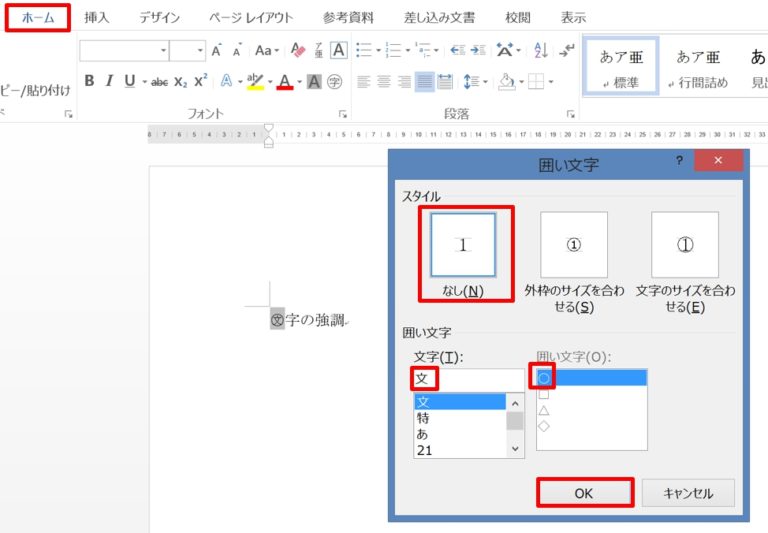Click the yellow text highlight color
Screen dimensions: 768x533
pyautogui.click(x=255, y=82)
